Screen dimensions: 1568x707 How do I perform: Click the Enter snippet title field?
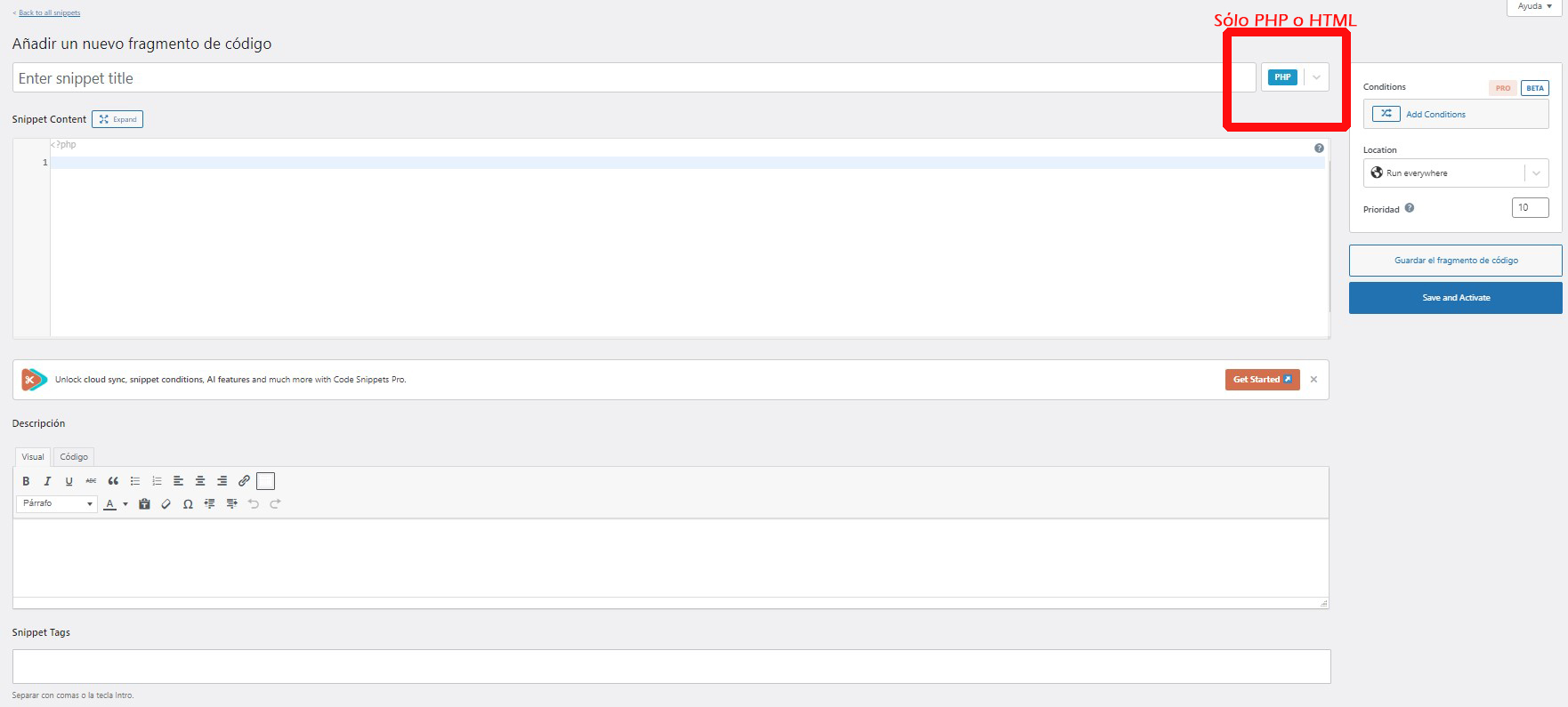pos(623,78)
